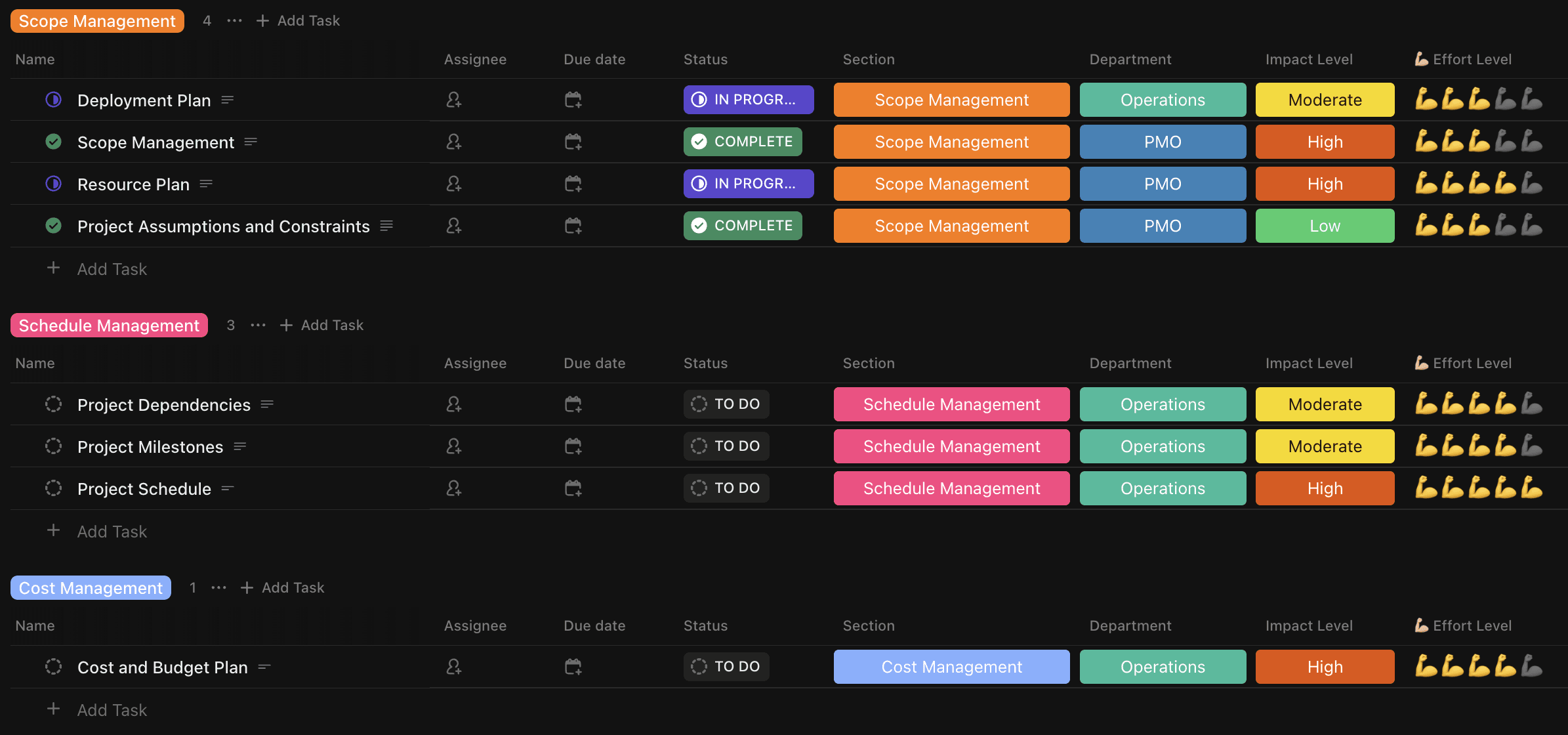Open Moderate impact level dropdown for Deployment Plan
The height and width of the screenshot is (735, 1568).
tap(1325, 100)
